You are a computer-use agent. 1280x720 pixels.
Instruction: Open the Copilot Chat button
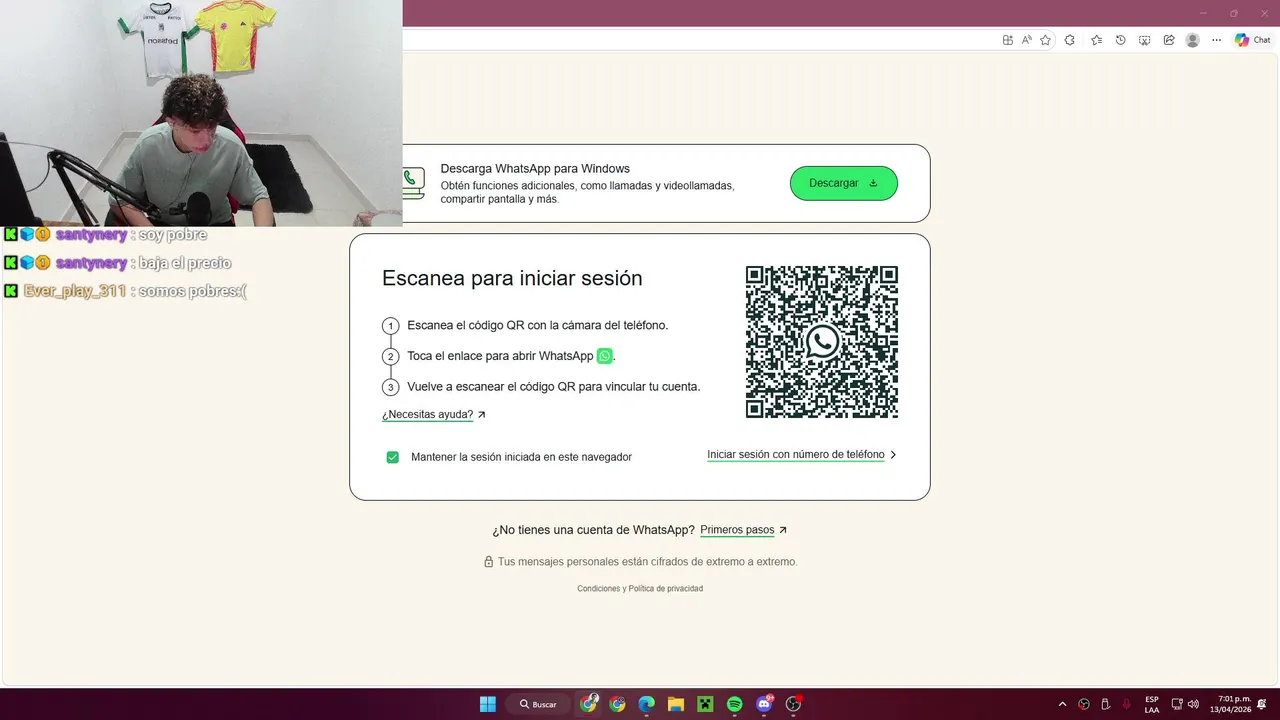1253,40
